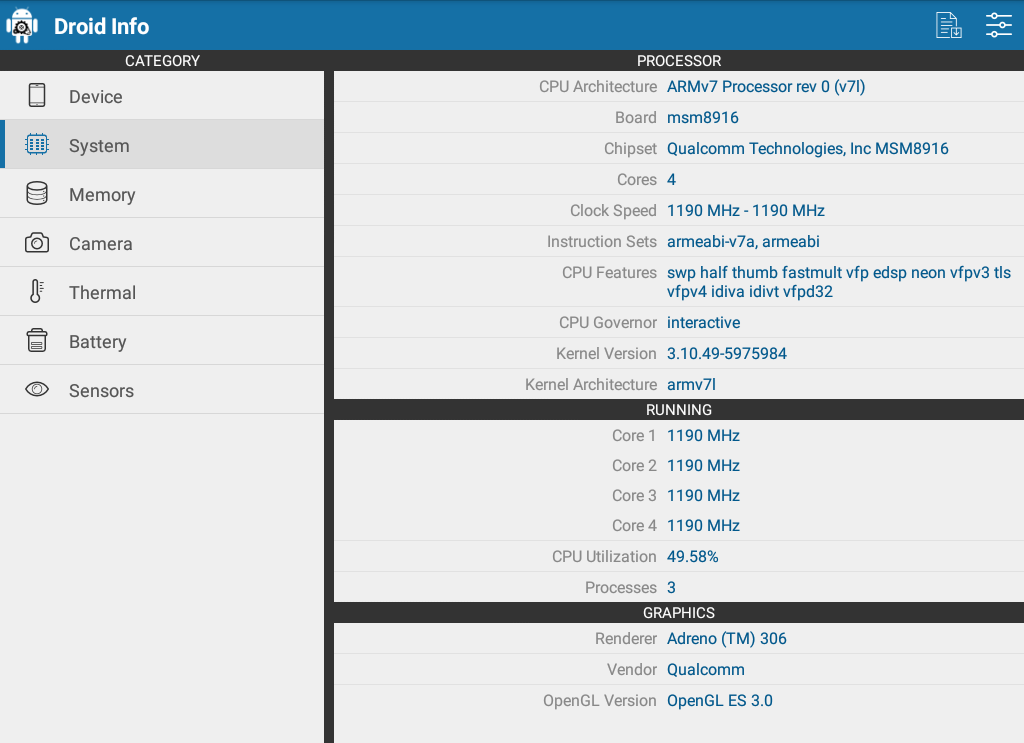This screenshot has width=1024, height=743.
Task: Tap the Adreno (TM) 306 renderer row
Action: [726, 639]
